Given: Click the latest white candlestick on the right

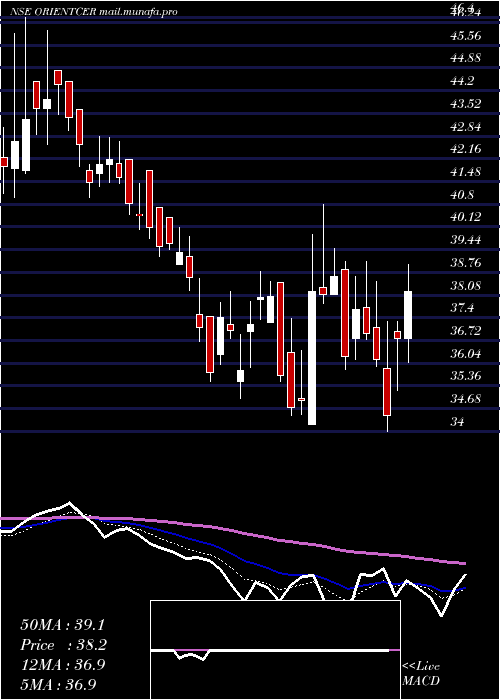Looking at the screenshot, I should pos(408,315).
